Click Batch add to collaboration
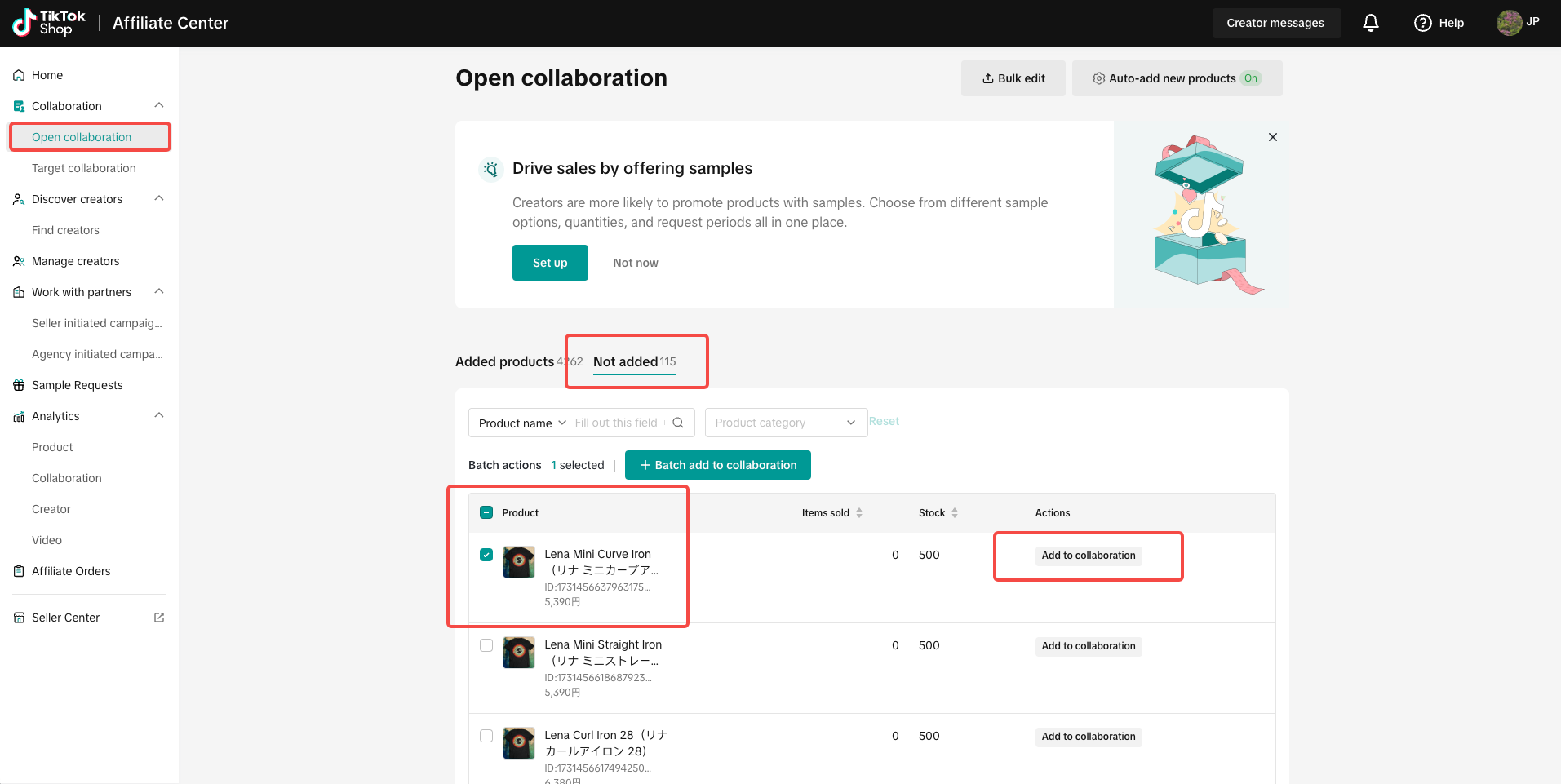 (x=718, y=465)
